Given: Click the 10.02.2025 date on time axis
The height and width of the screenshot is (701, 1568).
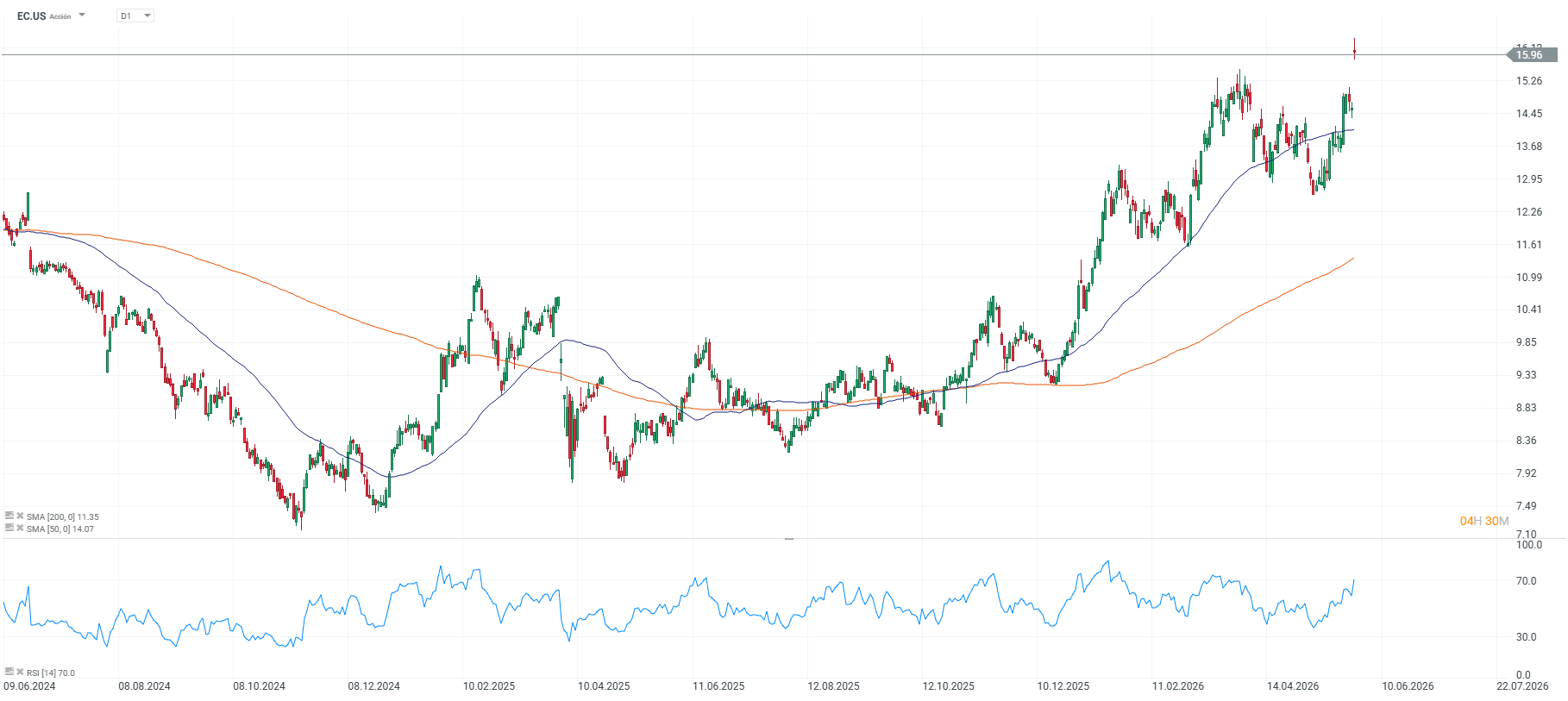Looking at the screenshot, I should pyautogui.click(x=489, y=686).
